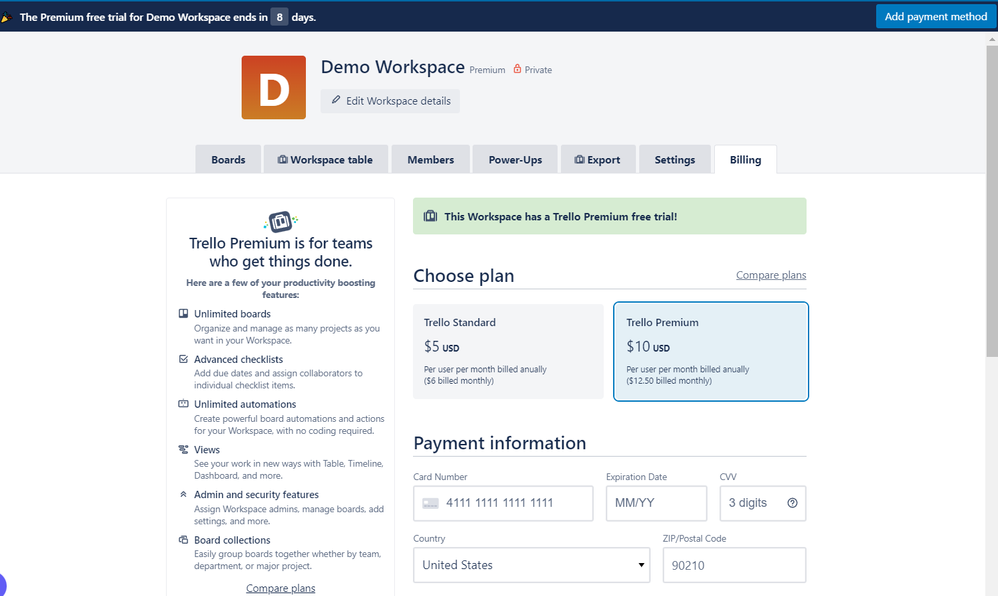Open the Country dropdown showing United States
The image size is (998, 596).
531,565
